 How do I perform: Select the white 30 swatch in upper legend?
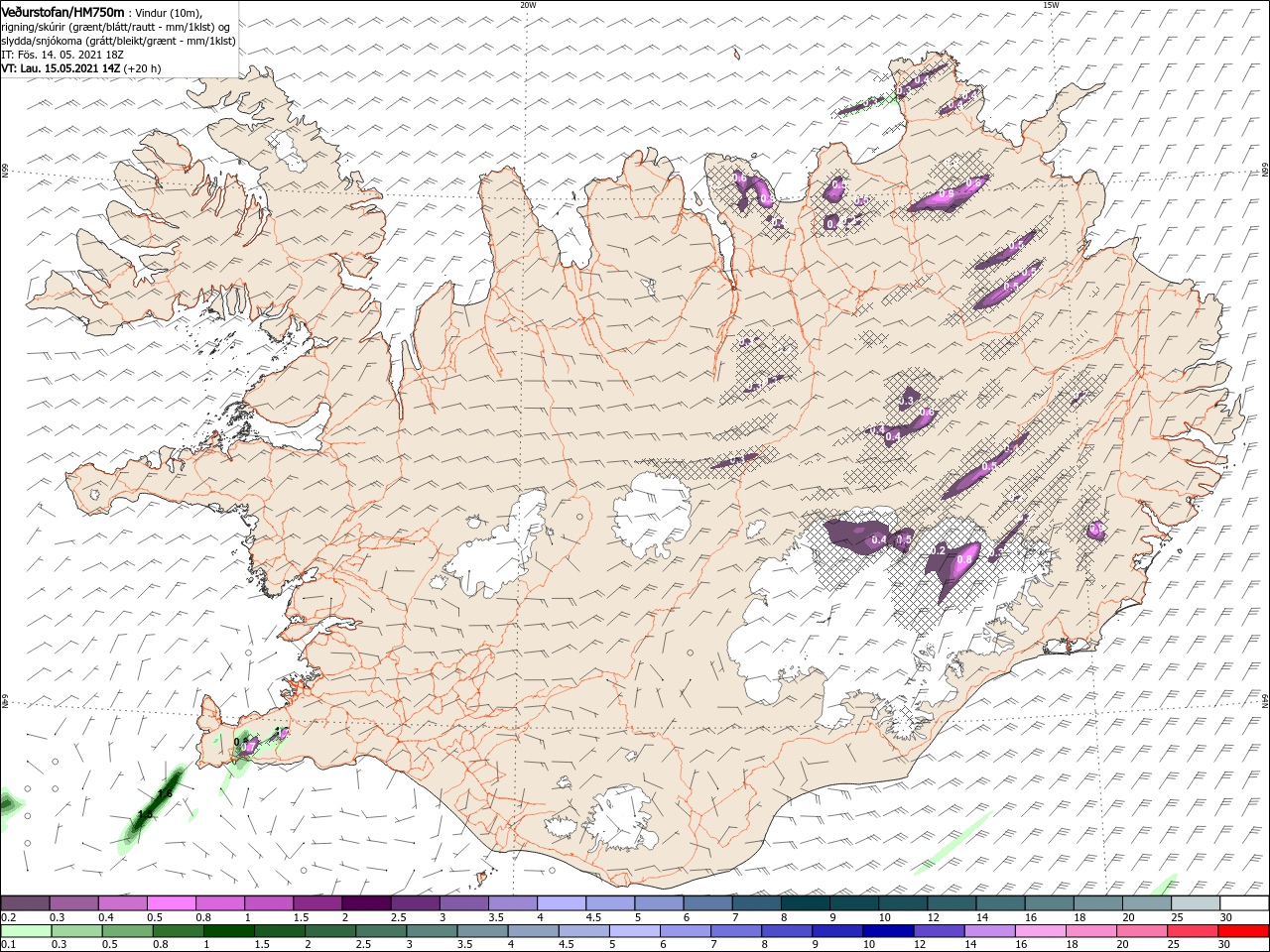[1242, 903]
